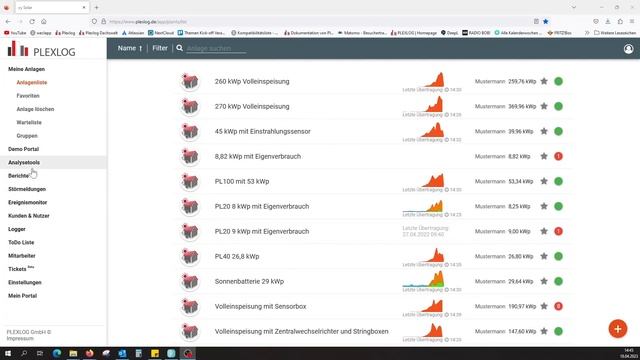The width and height of the screenshot is (640, 360).
Task: Click plant avatar of 260 kWp Volleinspeisung
Action: click(x=190, y=81)
